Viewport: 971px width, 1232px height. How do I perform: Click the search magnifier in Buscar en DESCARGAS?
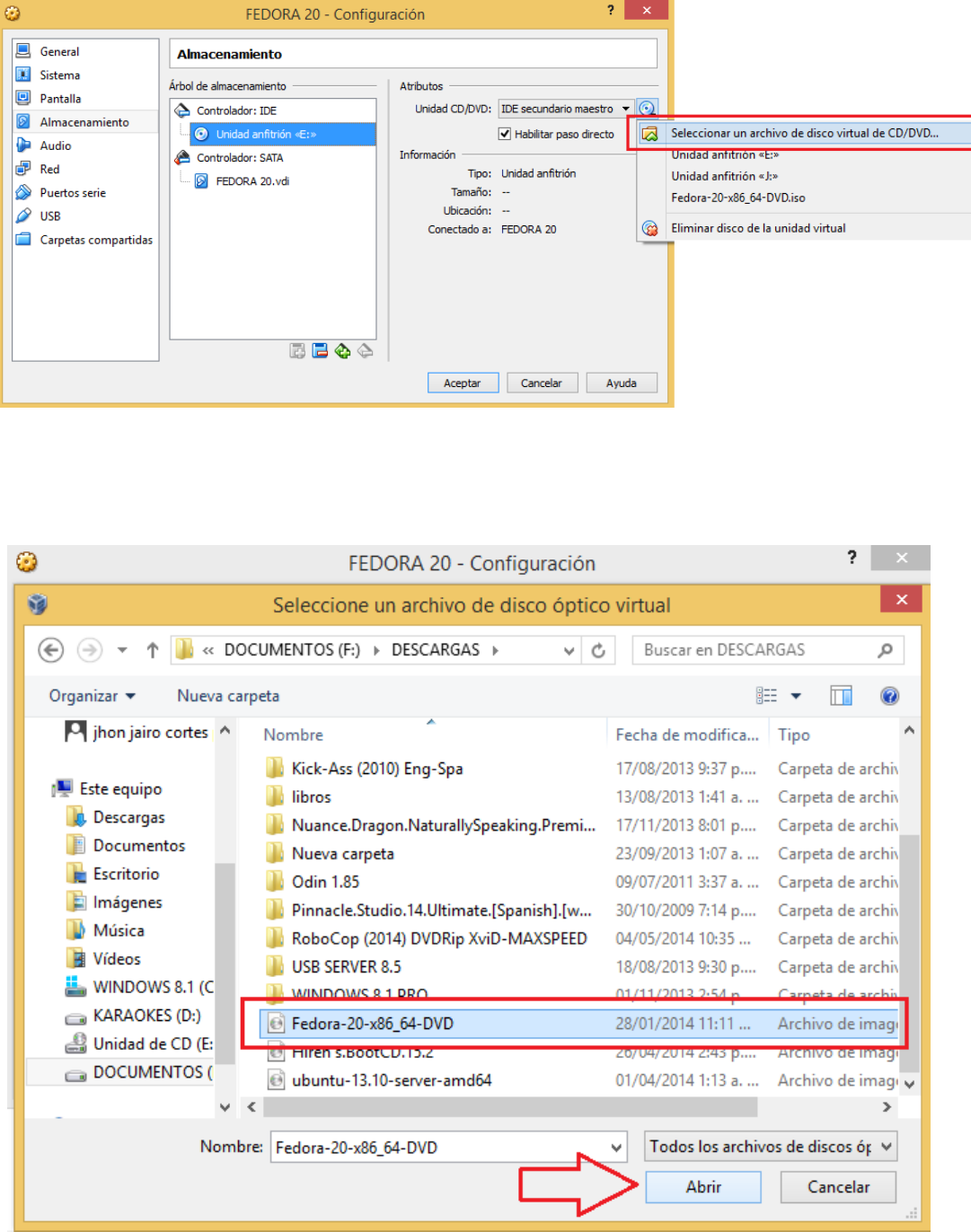[x=885, y=650]
